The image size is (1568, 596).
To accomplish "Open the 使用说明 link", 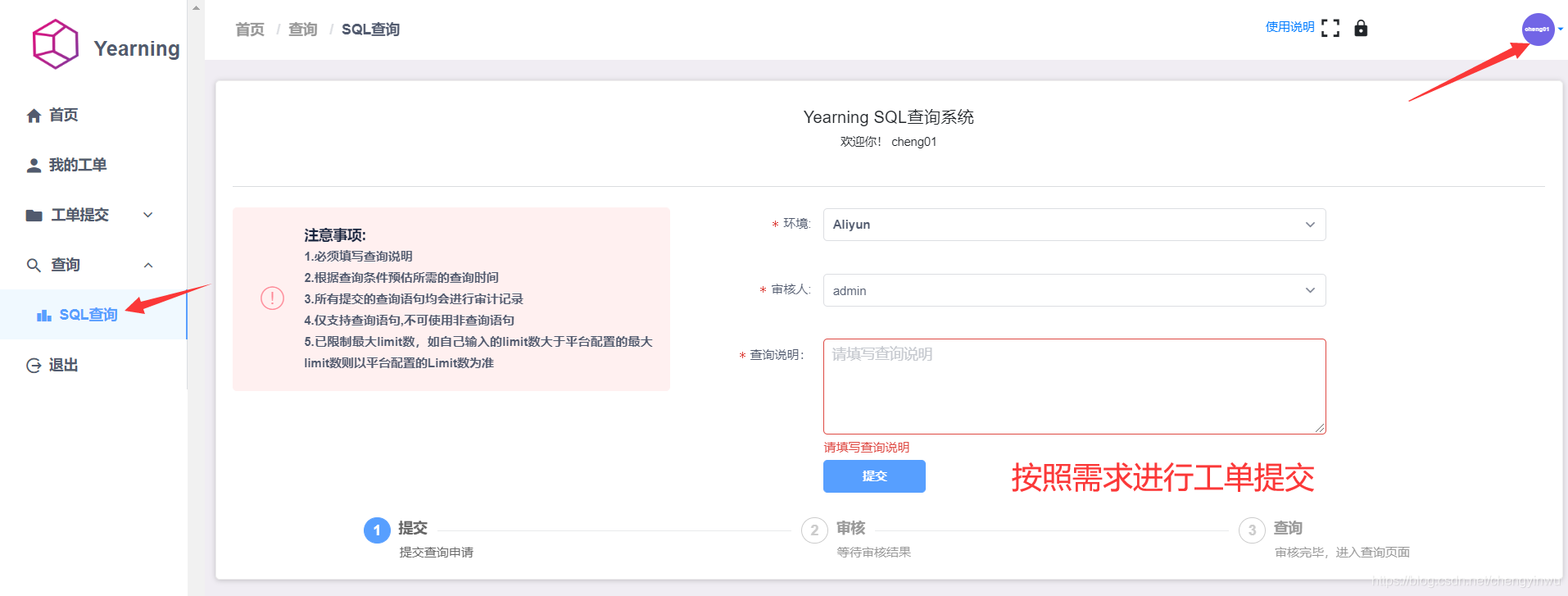I will pos(1289,27).
